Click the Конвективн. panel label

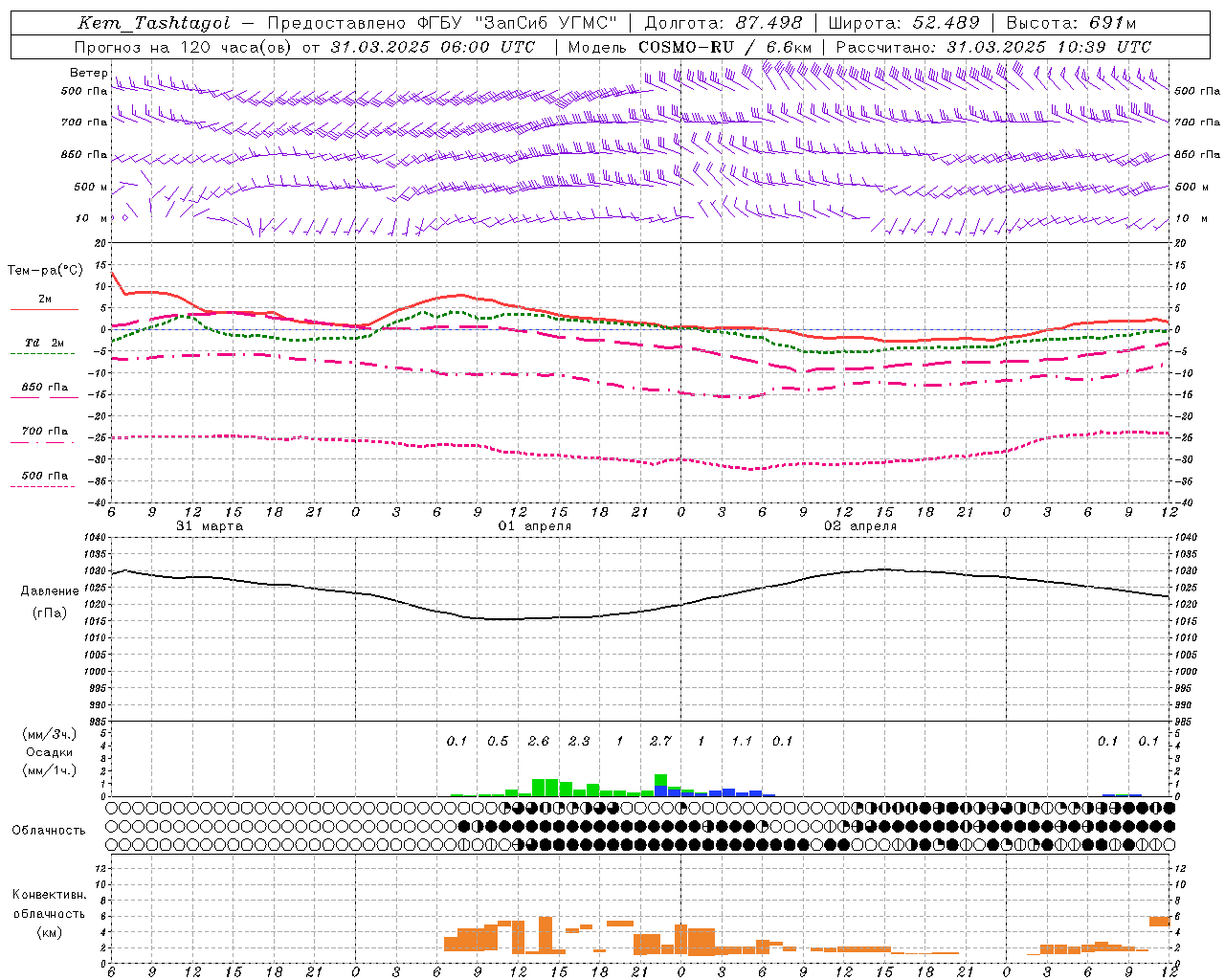[49, 895]
